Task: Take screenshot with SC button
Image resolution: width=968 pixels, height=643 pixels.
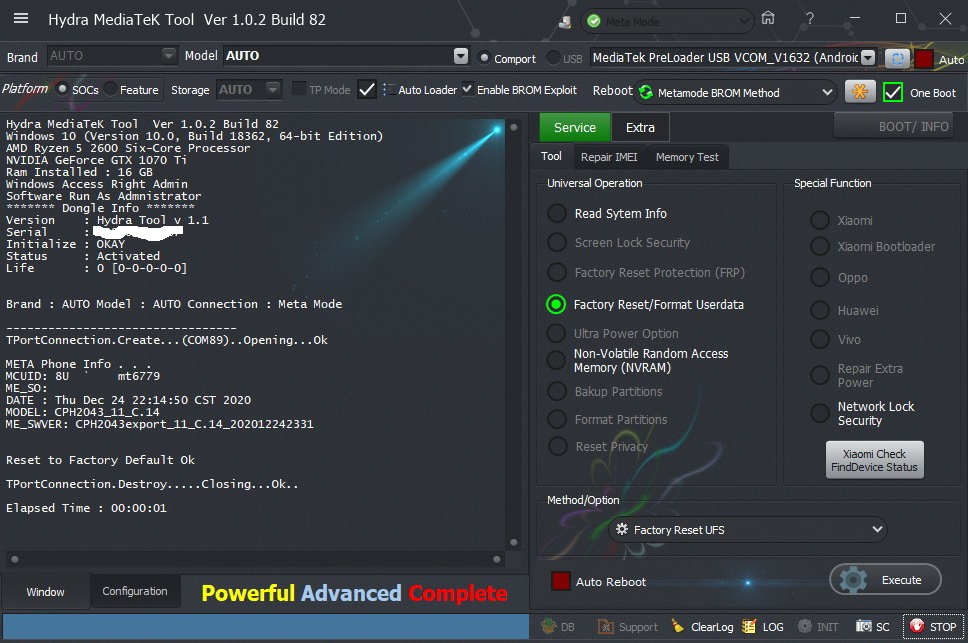Action: [x=872, y=627]
